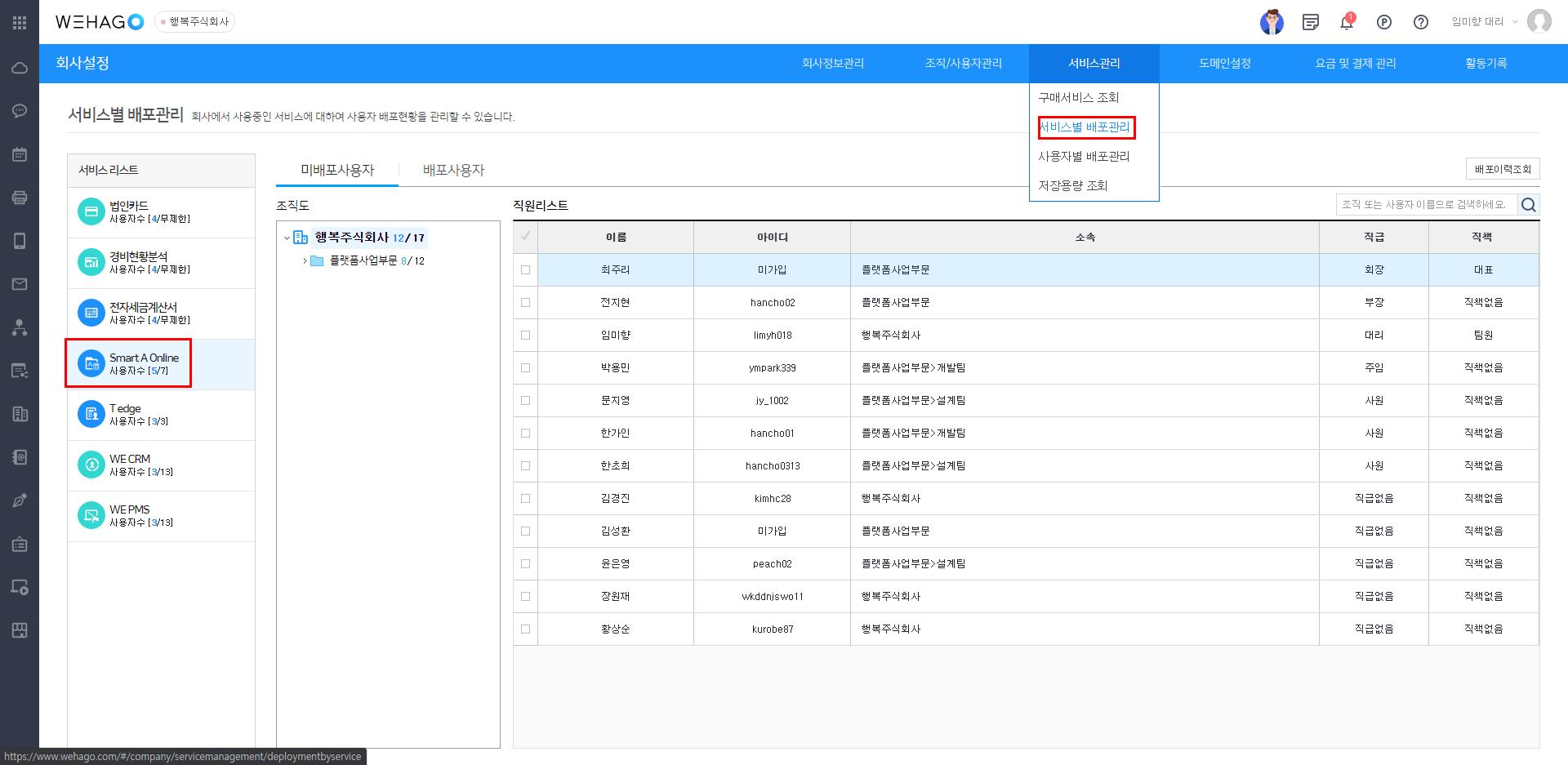Open the help question mark icon
Screen dimensions: 1568x765
tap(1421, 22)
